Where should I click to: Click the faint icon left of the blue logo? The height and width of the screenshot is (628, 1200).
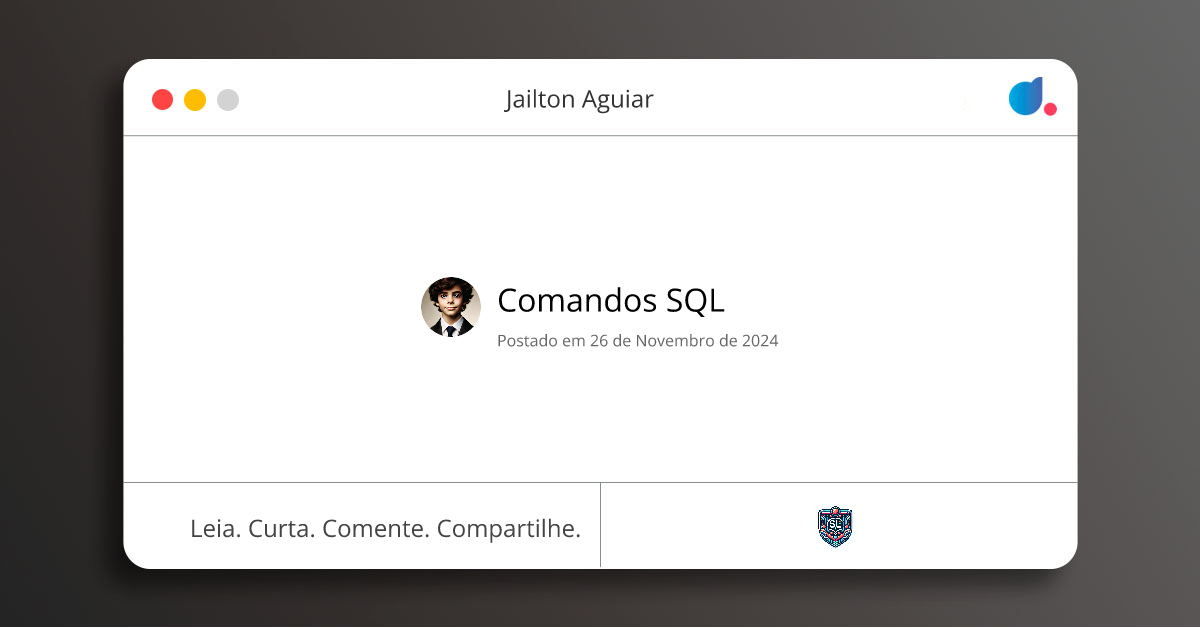[x=967, y=103]
